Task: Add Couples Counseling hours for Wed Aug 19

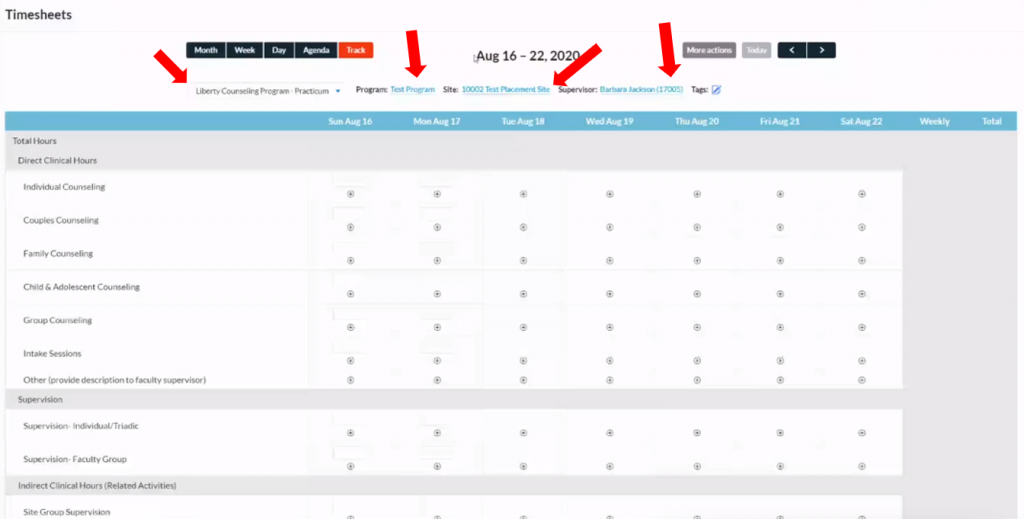Action: 609,227
